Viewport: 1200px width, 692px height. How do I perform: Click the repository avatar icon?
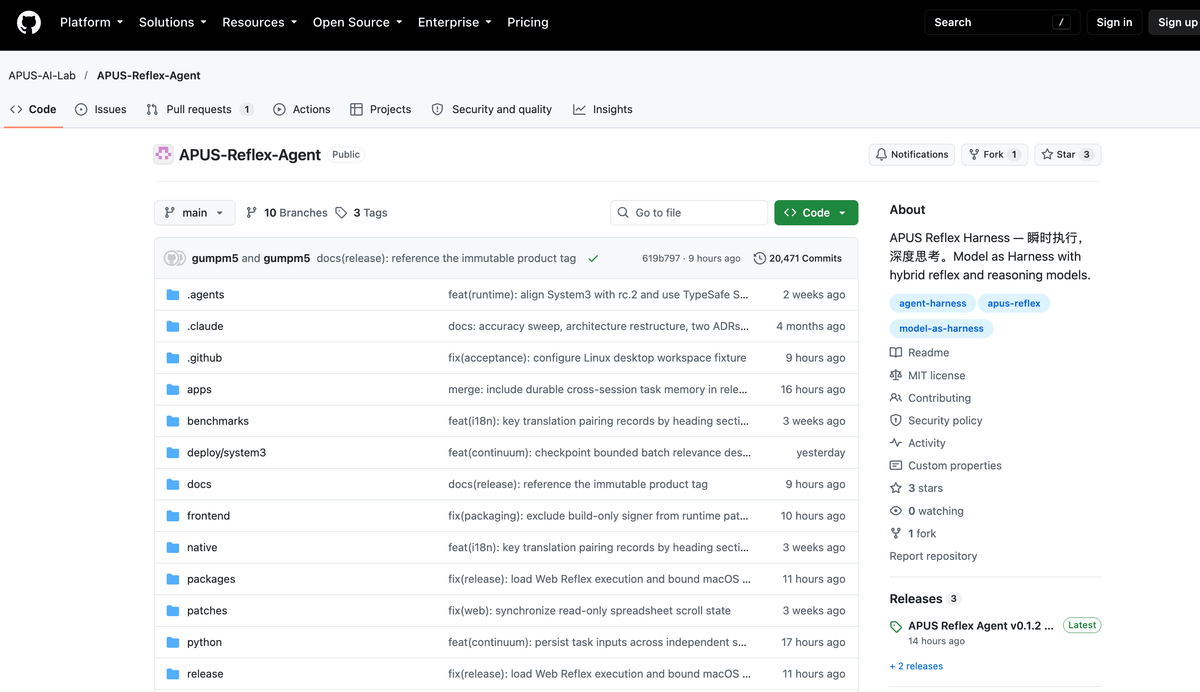pos(163,154)
